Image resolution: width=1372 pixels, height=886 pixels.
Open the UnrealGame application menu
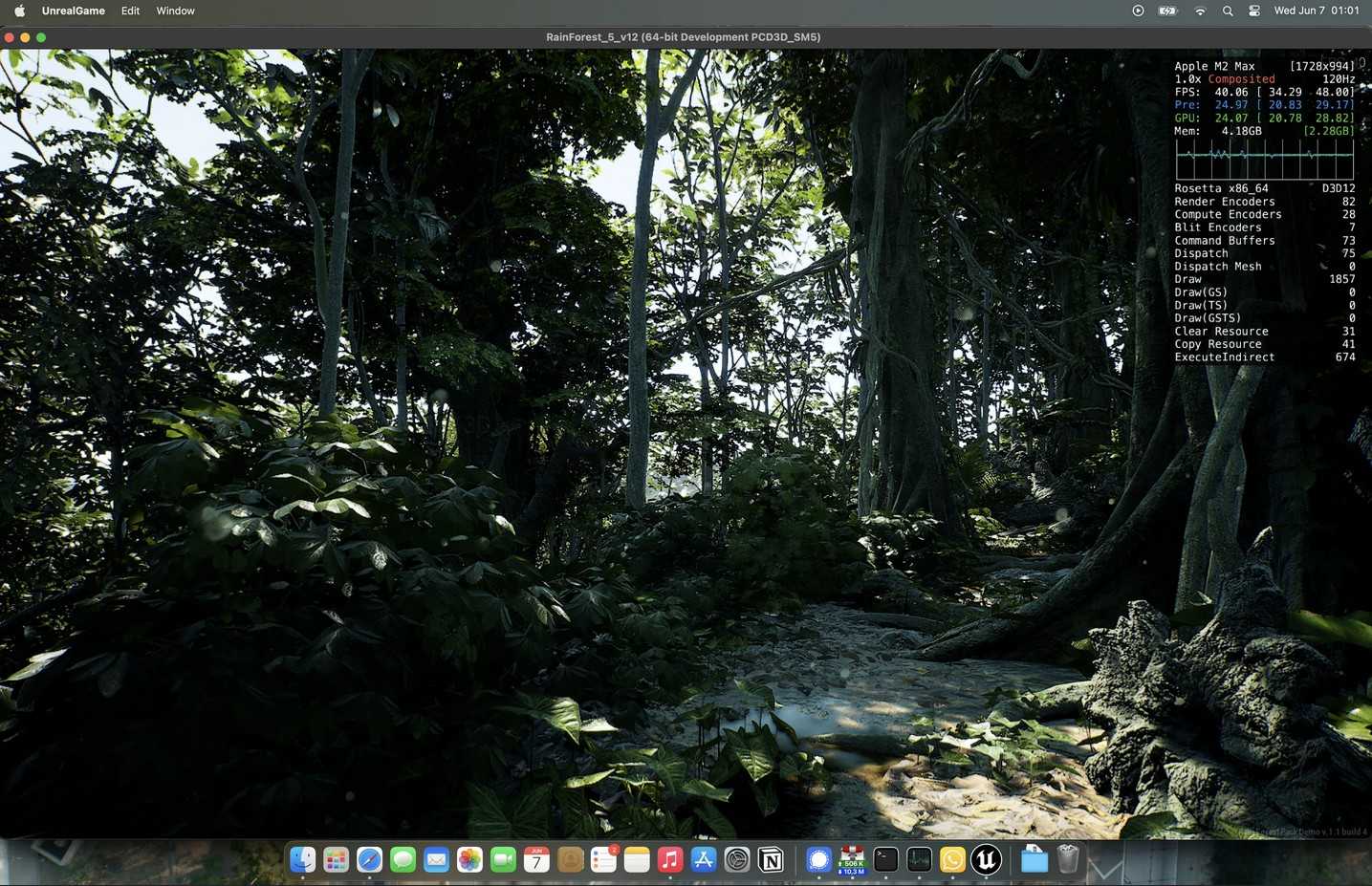(73, 11)
